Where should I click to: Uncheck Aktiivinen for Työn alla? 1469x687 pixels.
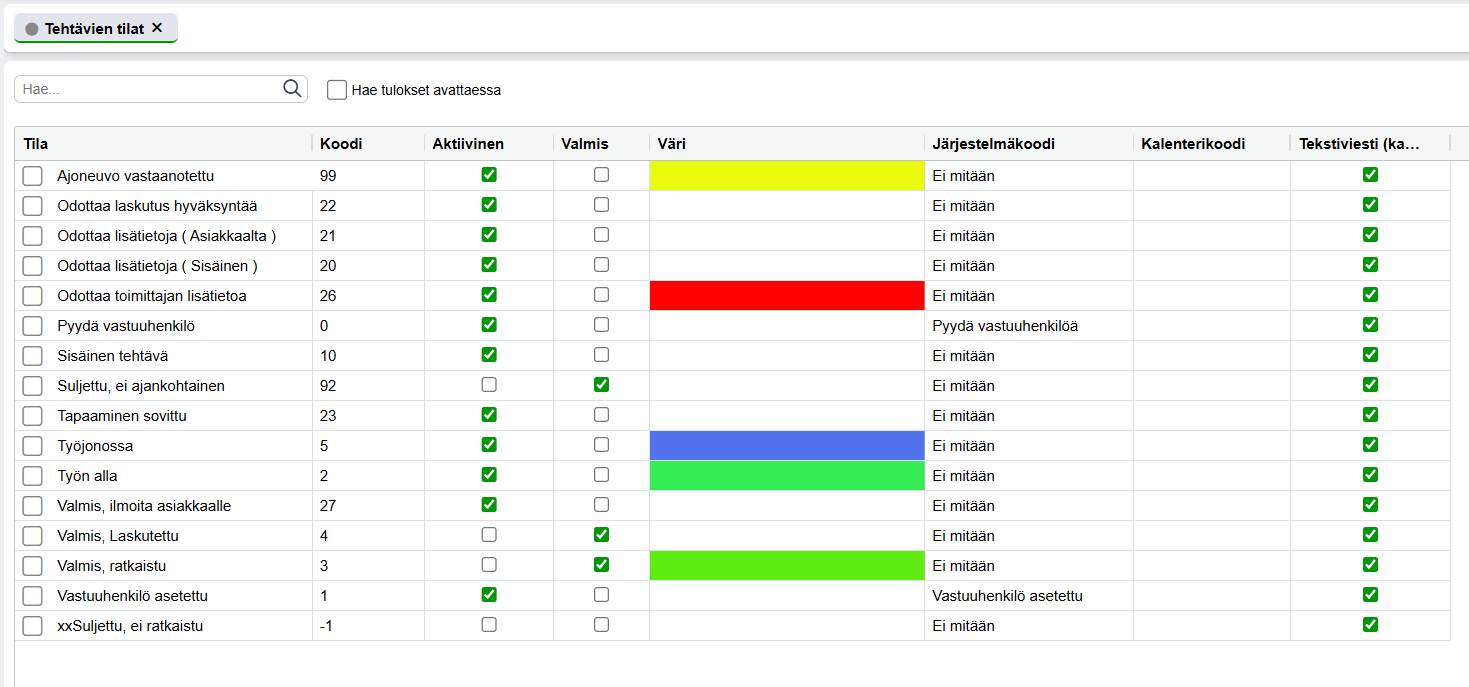coord(489,474)
